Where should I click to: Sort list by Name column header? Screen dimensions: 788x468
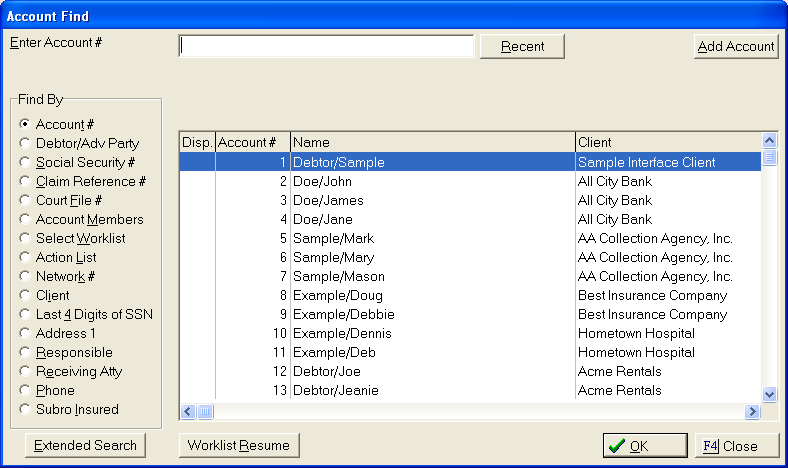tap(432, 142)
